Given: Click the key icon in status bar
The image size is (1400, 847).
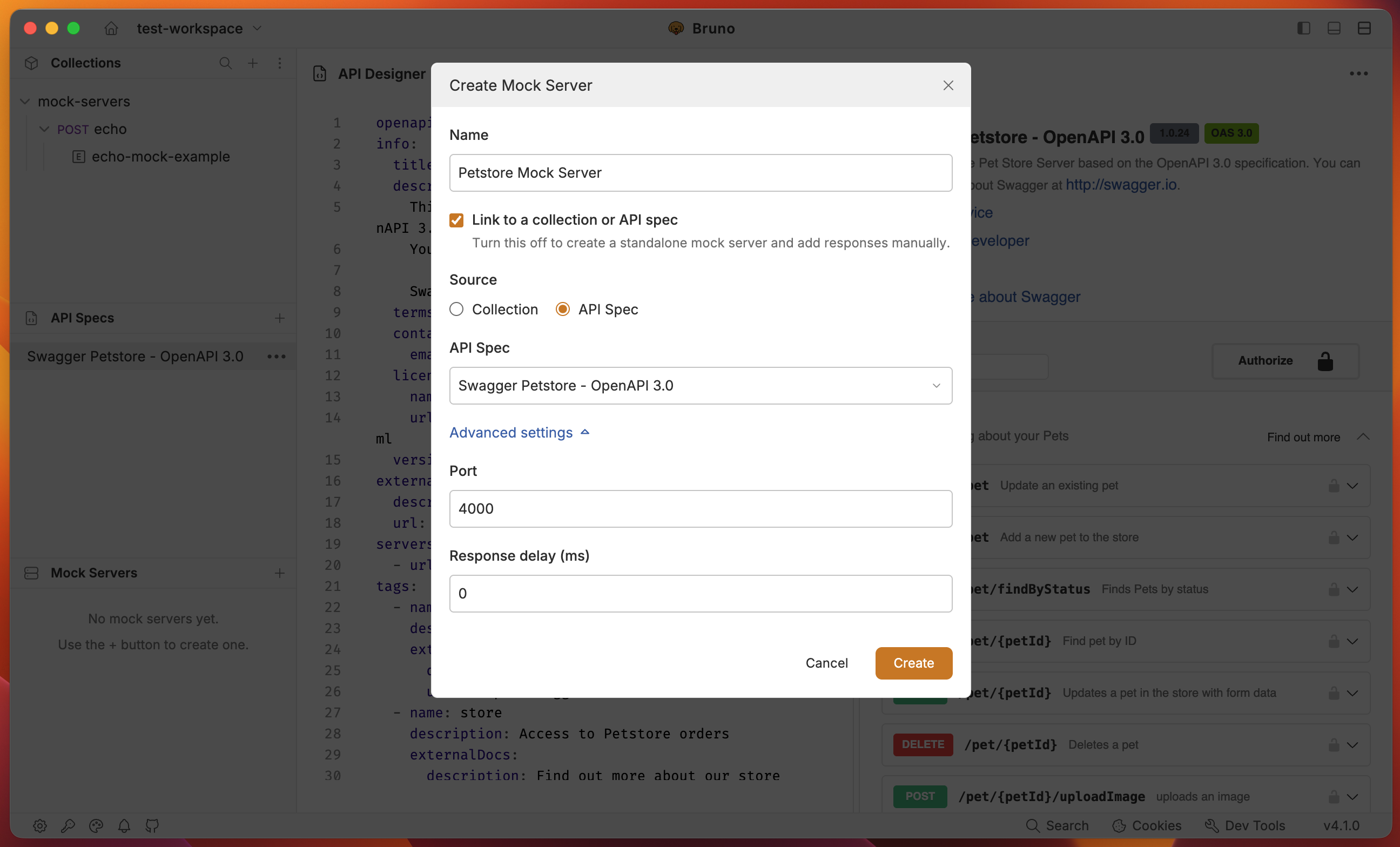Looking at the screenshot, I should (x=68, y=825).
